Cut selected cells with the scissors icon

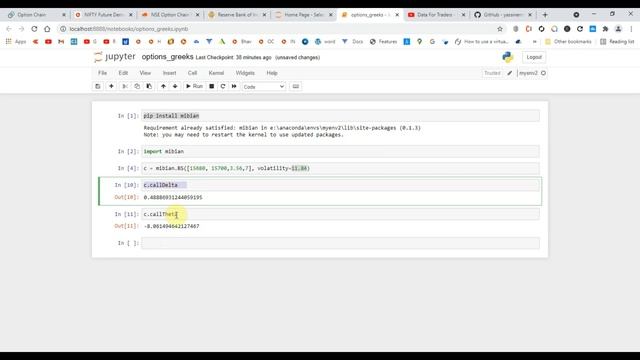[125, 87]
